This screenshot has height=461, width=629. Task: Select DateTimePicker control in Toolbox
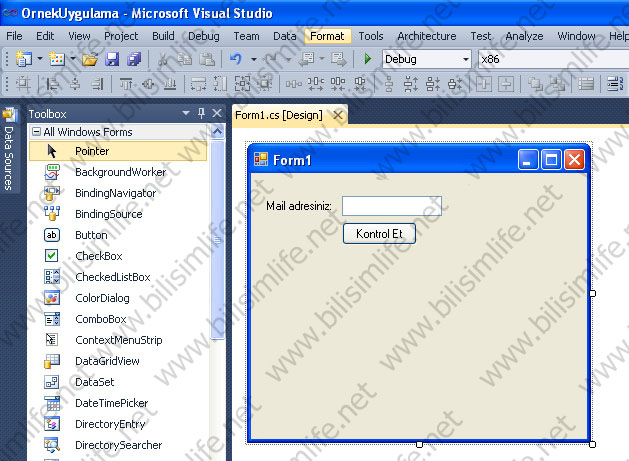[x=118, y=403]
